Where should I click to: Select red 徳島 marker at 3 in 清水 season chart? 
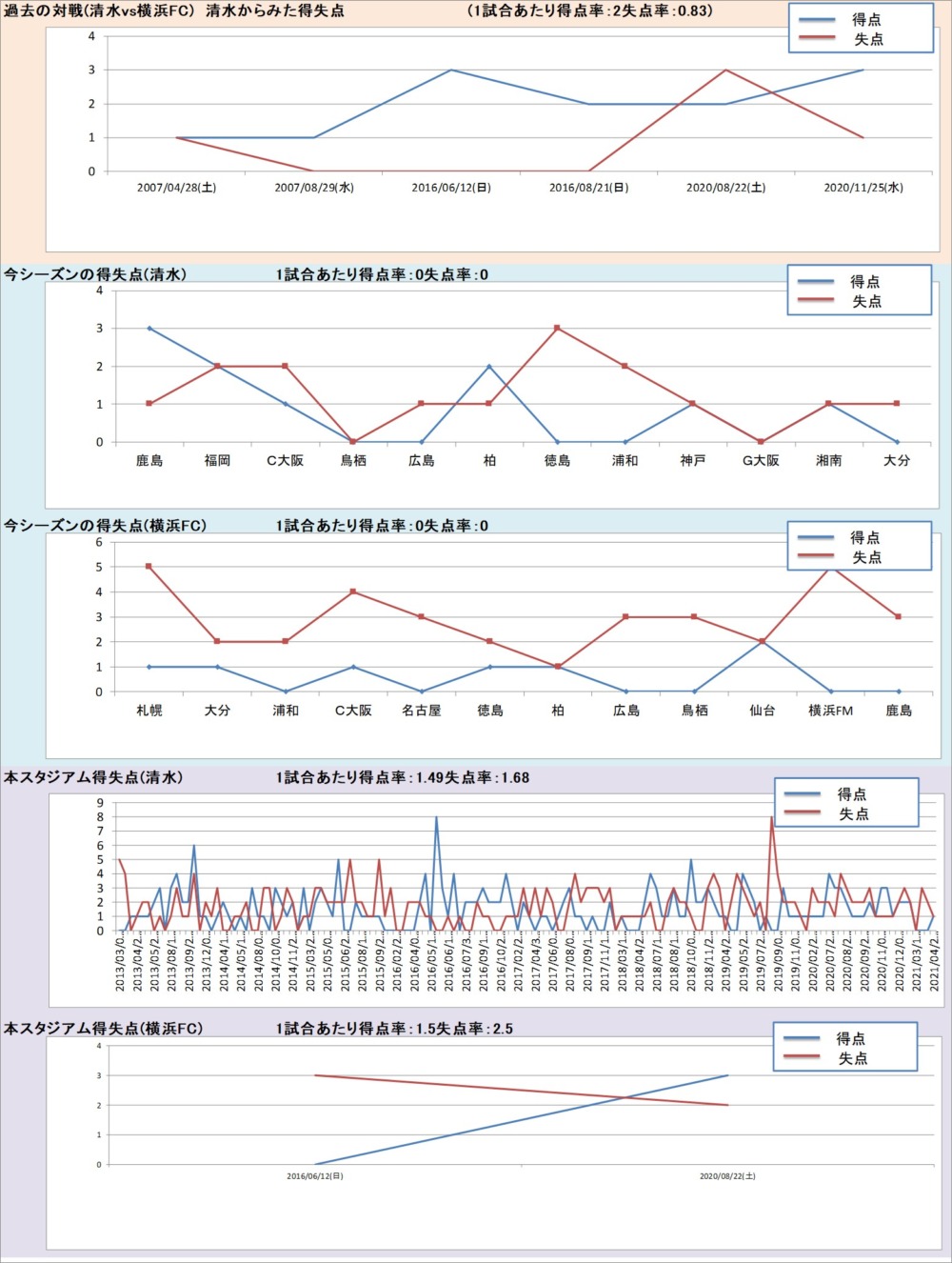point(557,329)
